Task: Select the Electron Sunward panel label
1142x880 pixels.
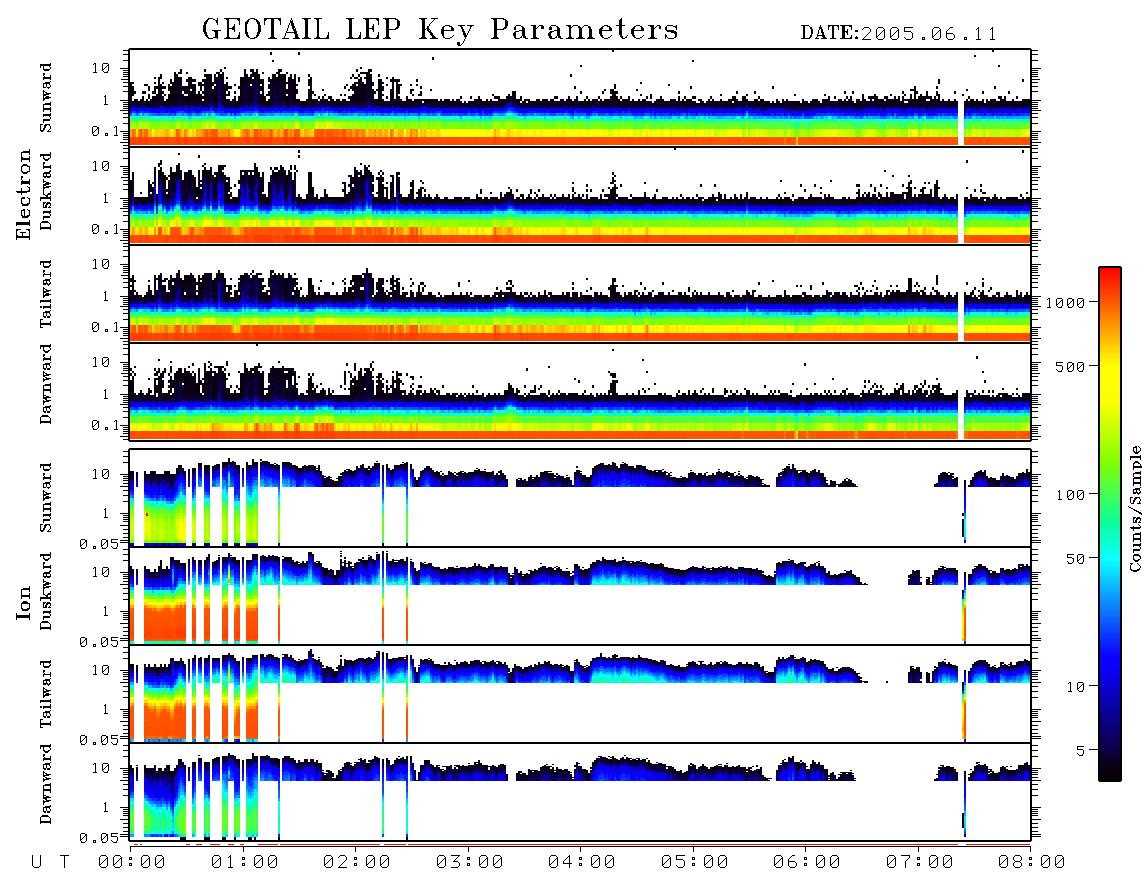Action: click(x=46, y=98)
